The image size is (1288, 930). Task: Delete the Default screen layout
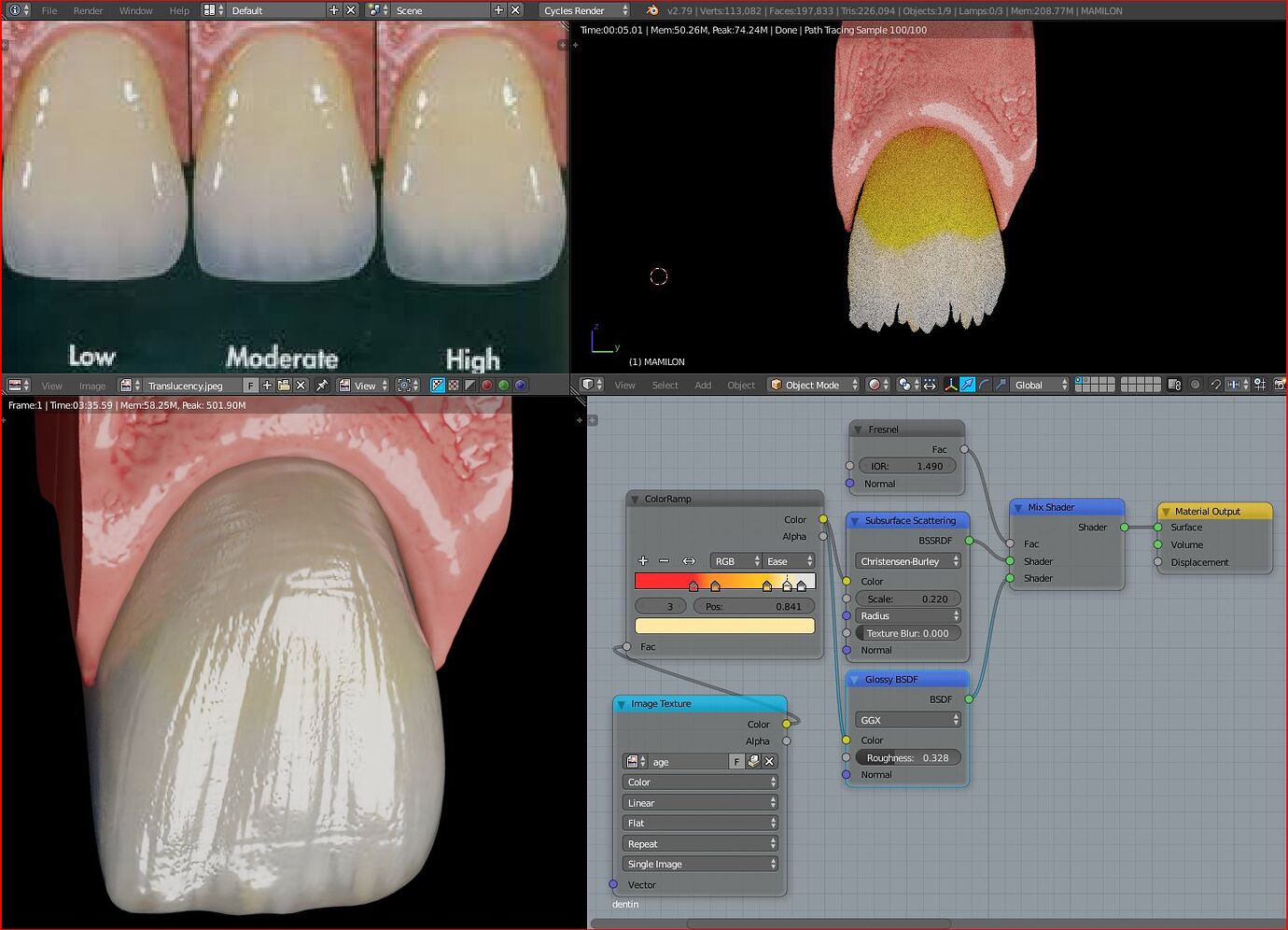point(351,10)
